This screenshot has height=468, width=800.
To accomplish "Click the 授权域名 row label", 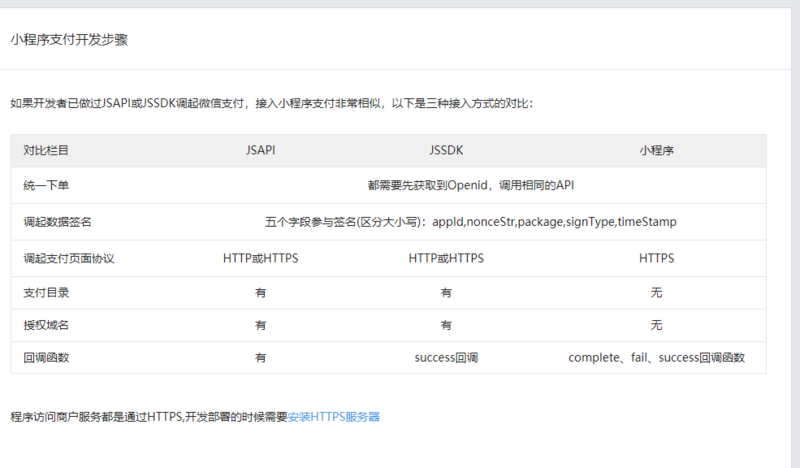I will coord(46,325).
